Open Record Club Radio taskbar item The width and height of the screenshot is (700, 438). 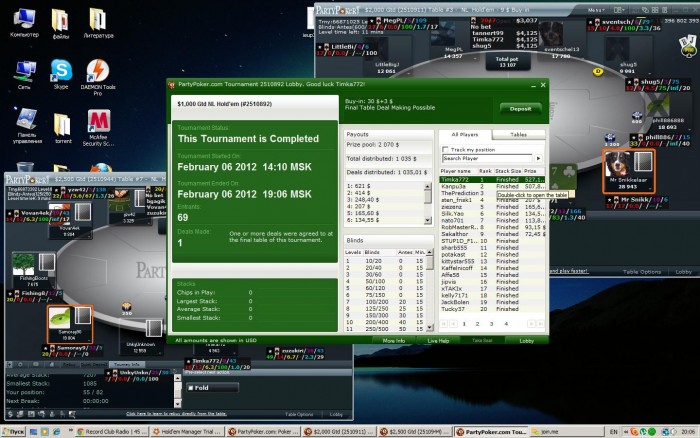112,432
